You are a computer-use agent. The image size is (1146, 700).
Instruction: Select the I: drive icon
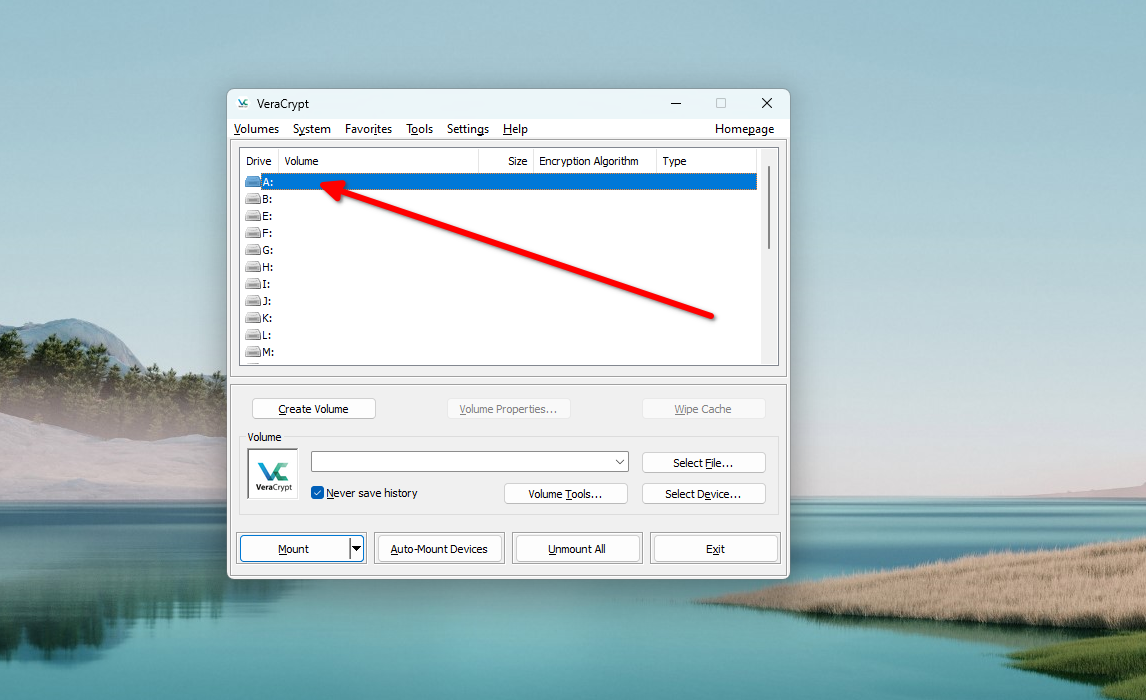[x=253, y=284]
